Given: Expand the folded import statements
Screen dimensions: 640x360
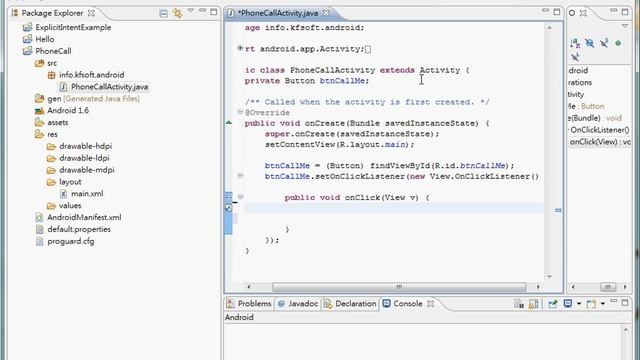Looking at the screenshot, I should tap(240, 48).
